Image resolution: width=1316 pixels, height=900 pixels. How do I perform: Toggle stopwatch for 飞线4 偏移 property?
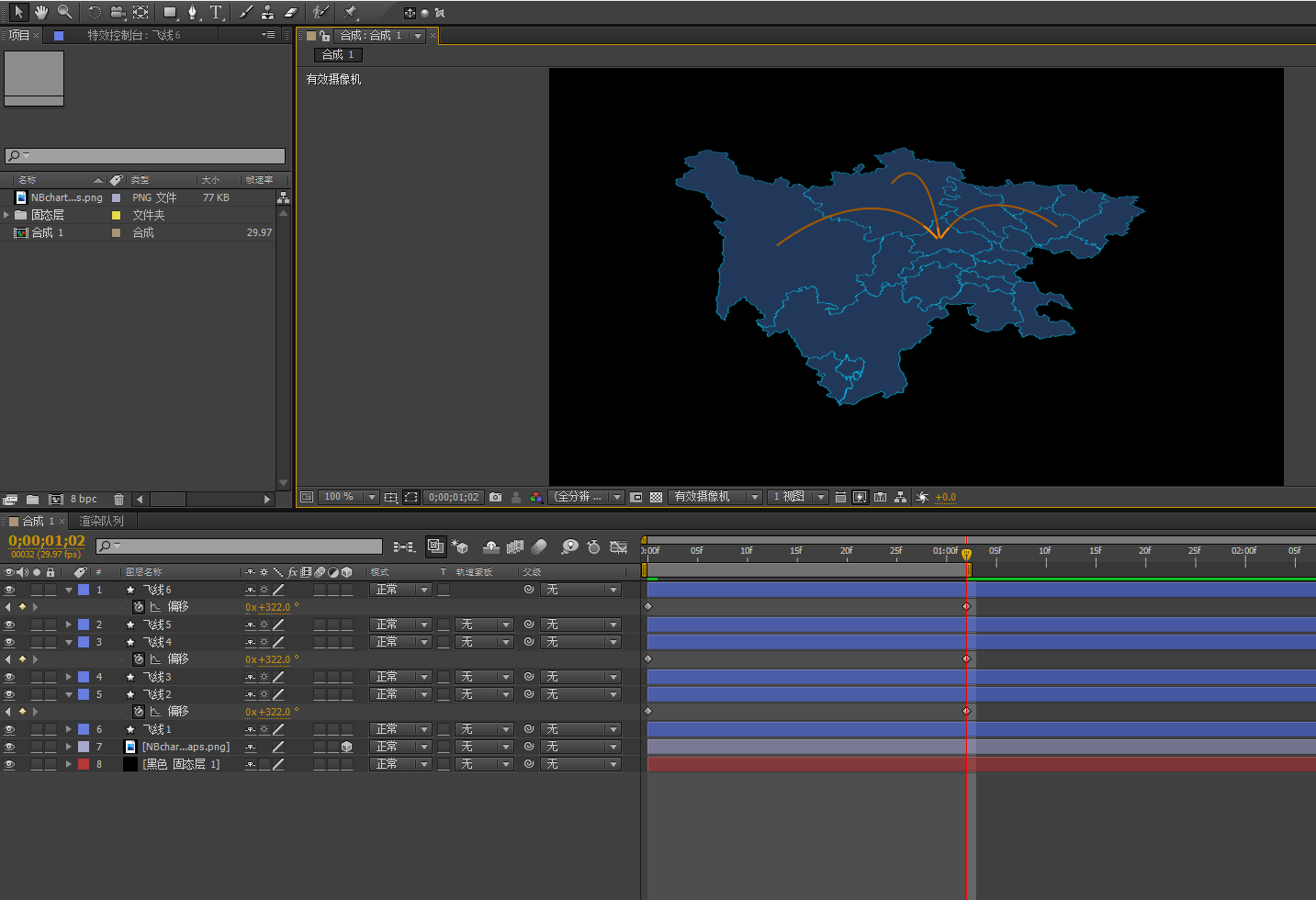[139, 659]
